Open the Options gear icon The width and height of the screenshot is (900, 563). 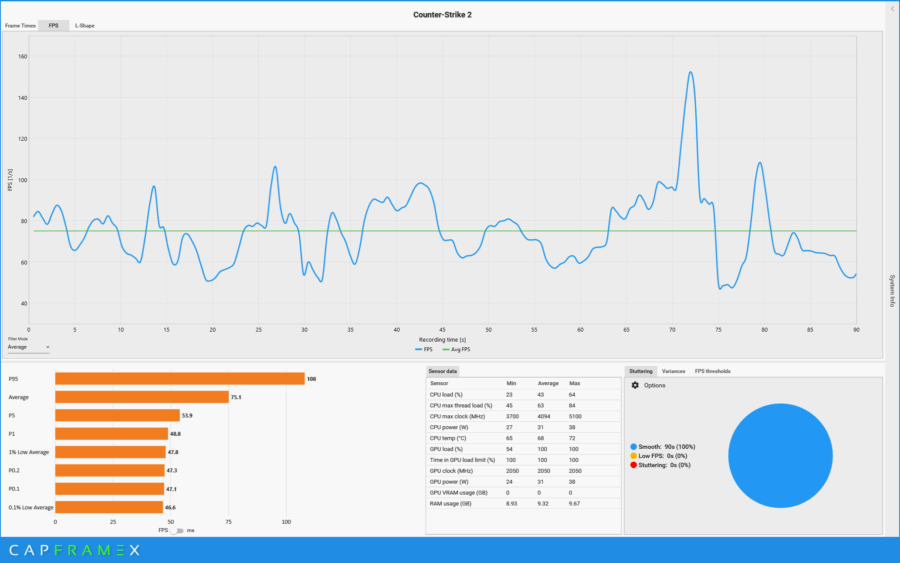pyautogui.click(x=635, y=385)
